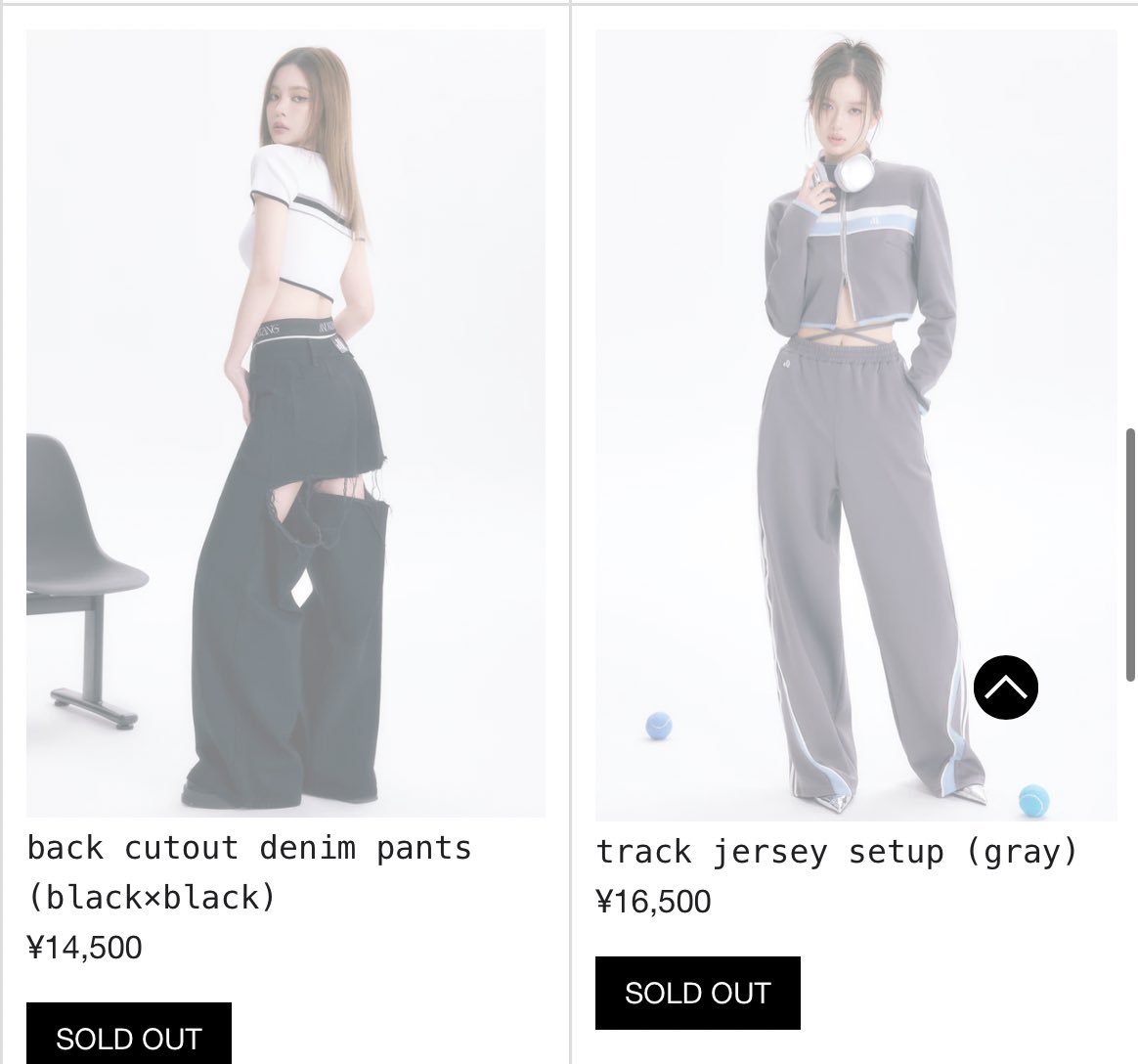Viewport: 1138px width, 1064px height.
Task: Click the 'back cutout denim pants' title
Action: pyautogui.click(x=249, y=848)
